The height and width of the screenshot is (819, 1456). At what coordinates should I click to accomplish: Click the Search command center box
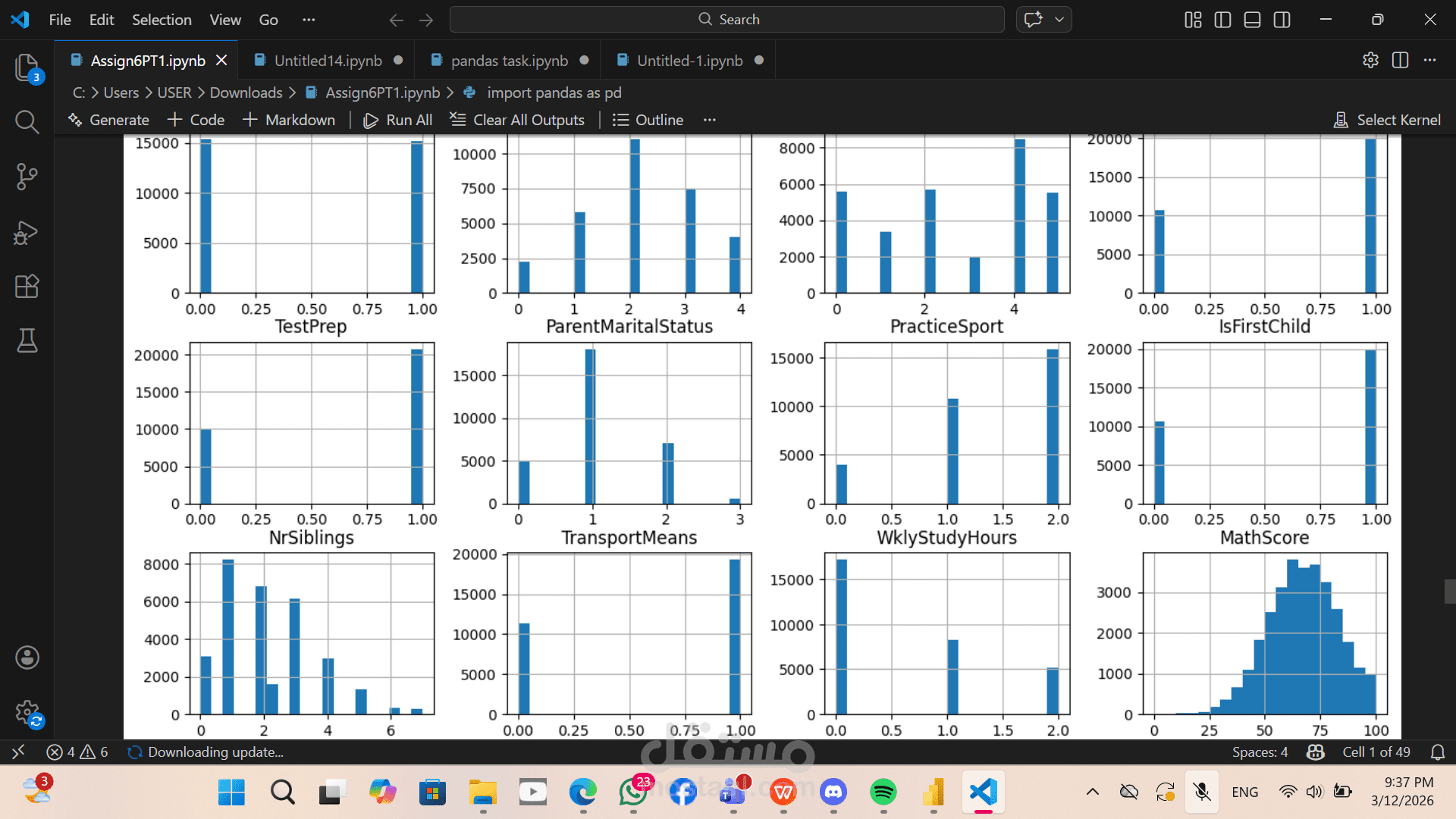(726, 20)
